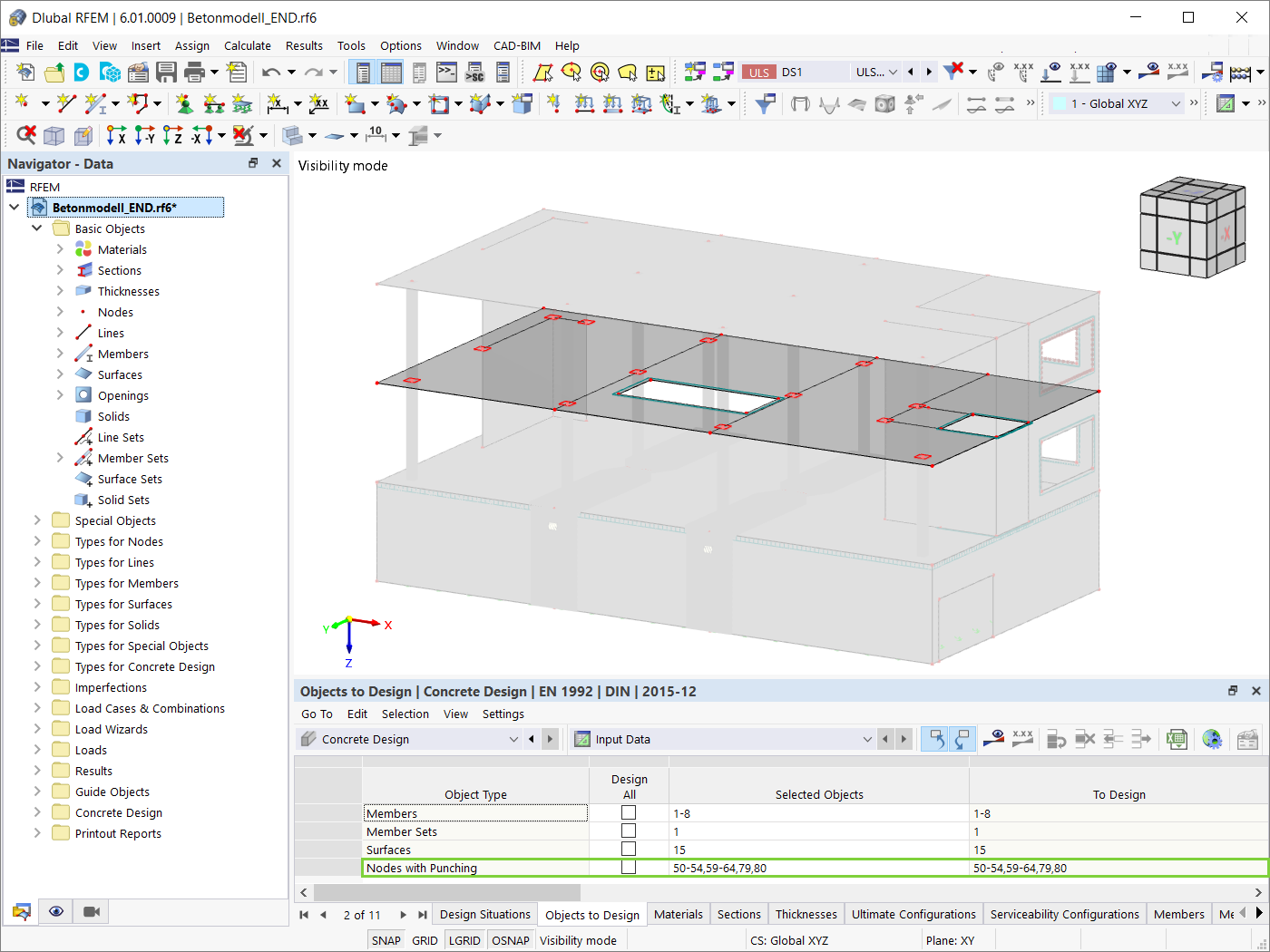Click the New Model icon

(24, 72)
